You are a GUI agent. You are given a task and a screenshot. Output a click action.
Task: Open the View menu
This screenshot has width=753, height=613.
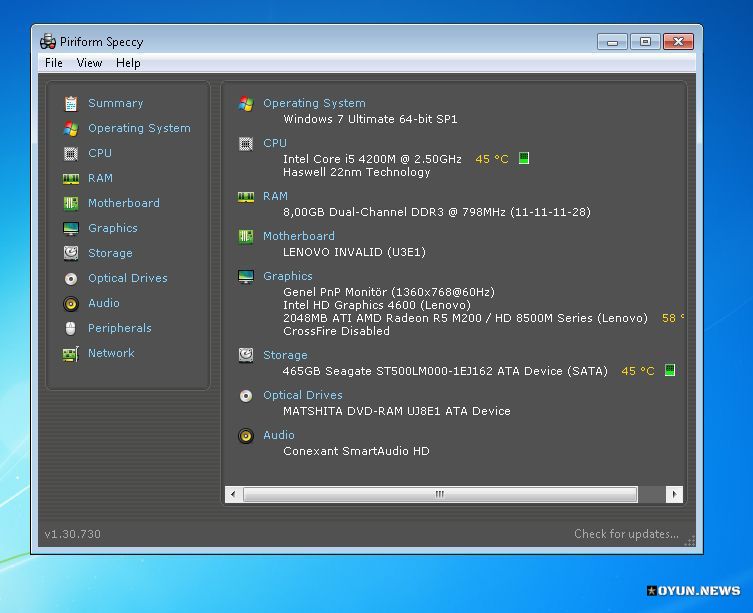pyautogui.click(x=89, y=63)
